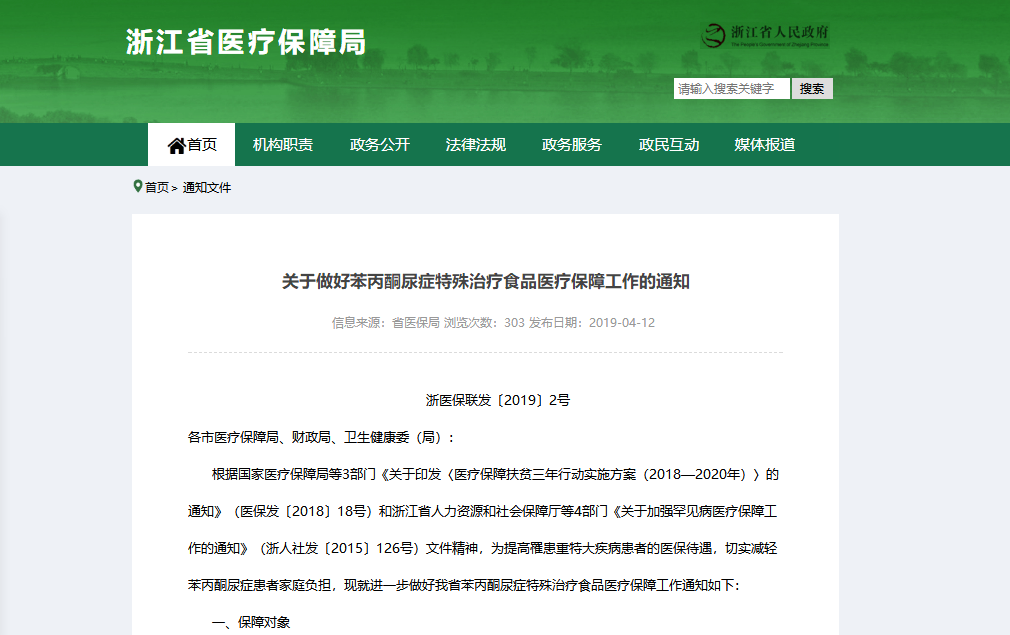Click document number 浙医保联发〔2019〕2号
The width and height of the screenshot is (1010, 635).
(498, 401)
